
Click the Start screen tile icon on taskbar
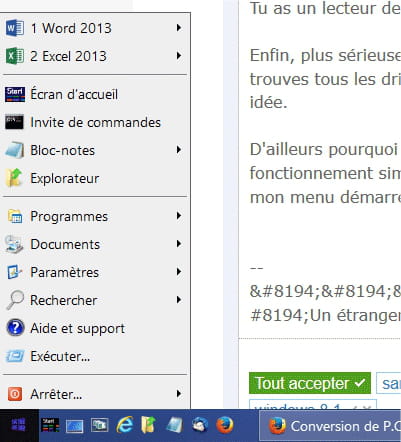click(50, 425)
